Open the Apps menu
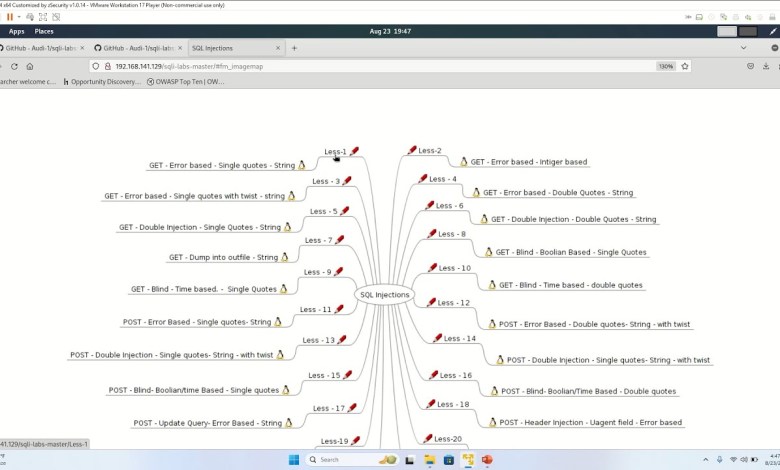780x470 pixels. [x=16, y=31]
